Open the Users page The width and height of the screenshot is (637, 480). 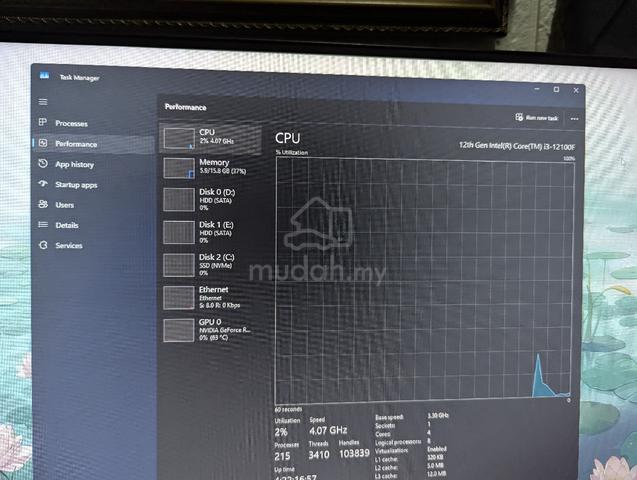click(65, 205)
